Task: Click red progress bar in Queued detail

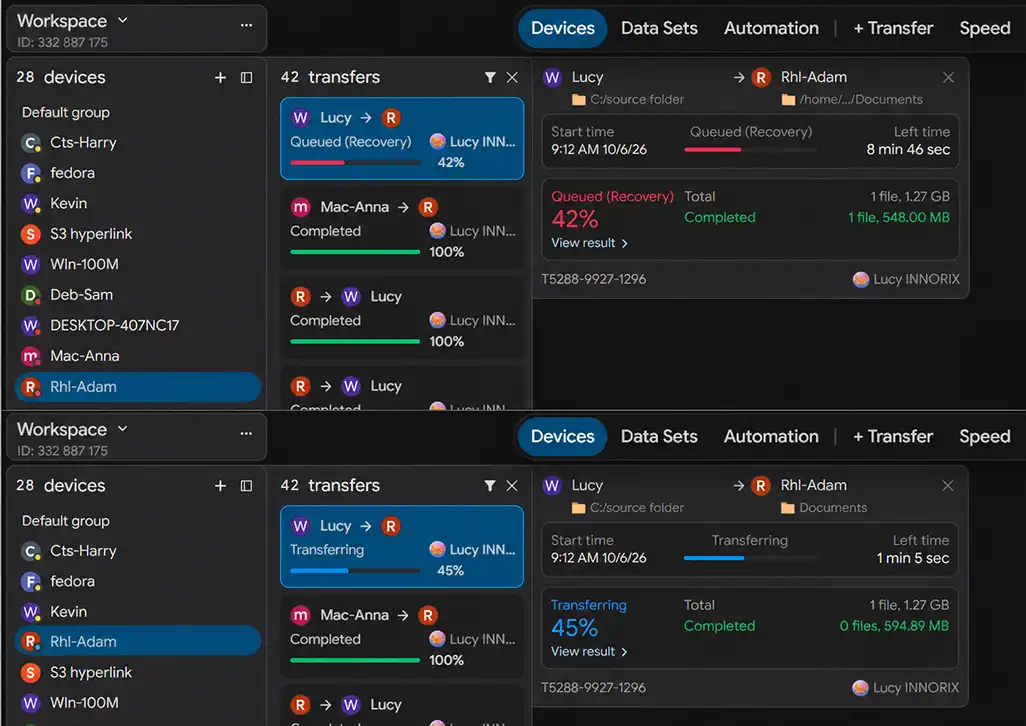Action: (x=750, y=150)
